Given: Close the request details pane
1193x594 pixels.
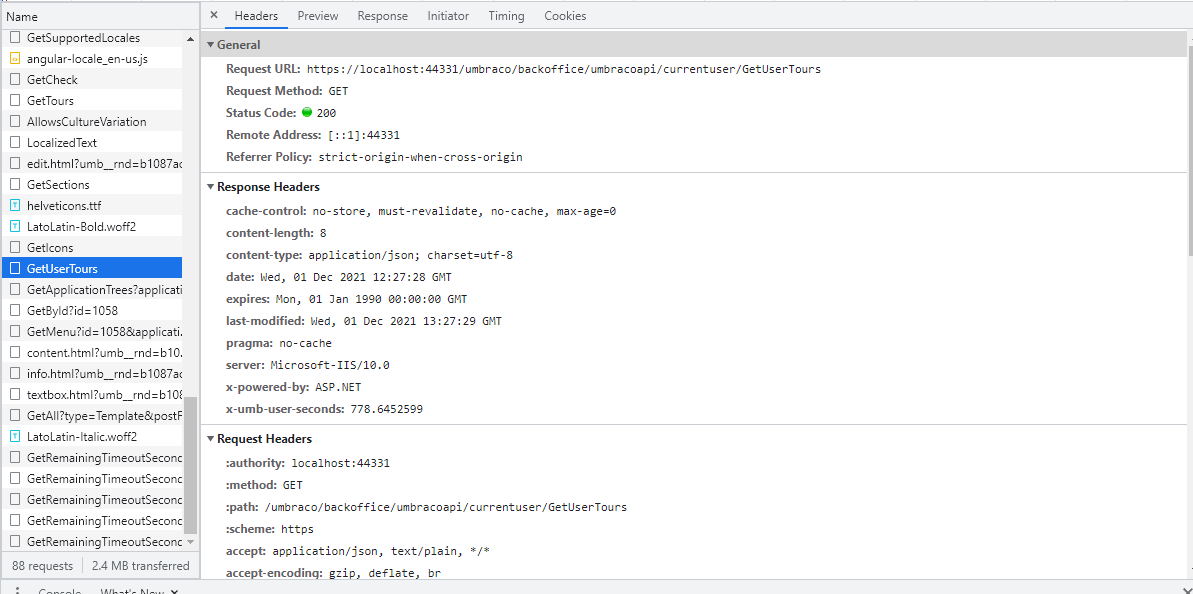Looking at the screenshot, I should (x=214, y=15).
